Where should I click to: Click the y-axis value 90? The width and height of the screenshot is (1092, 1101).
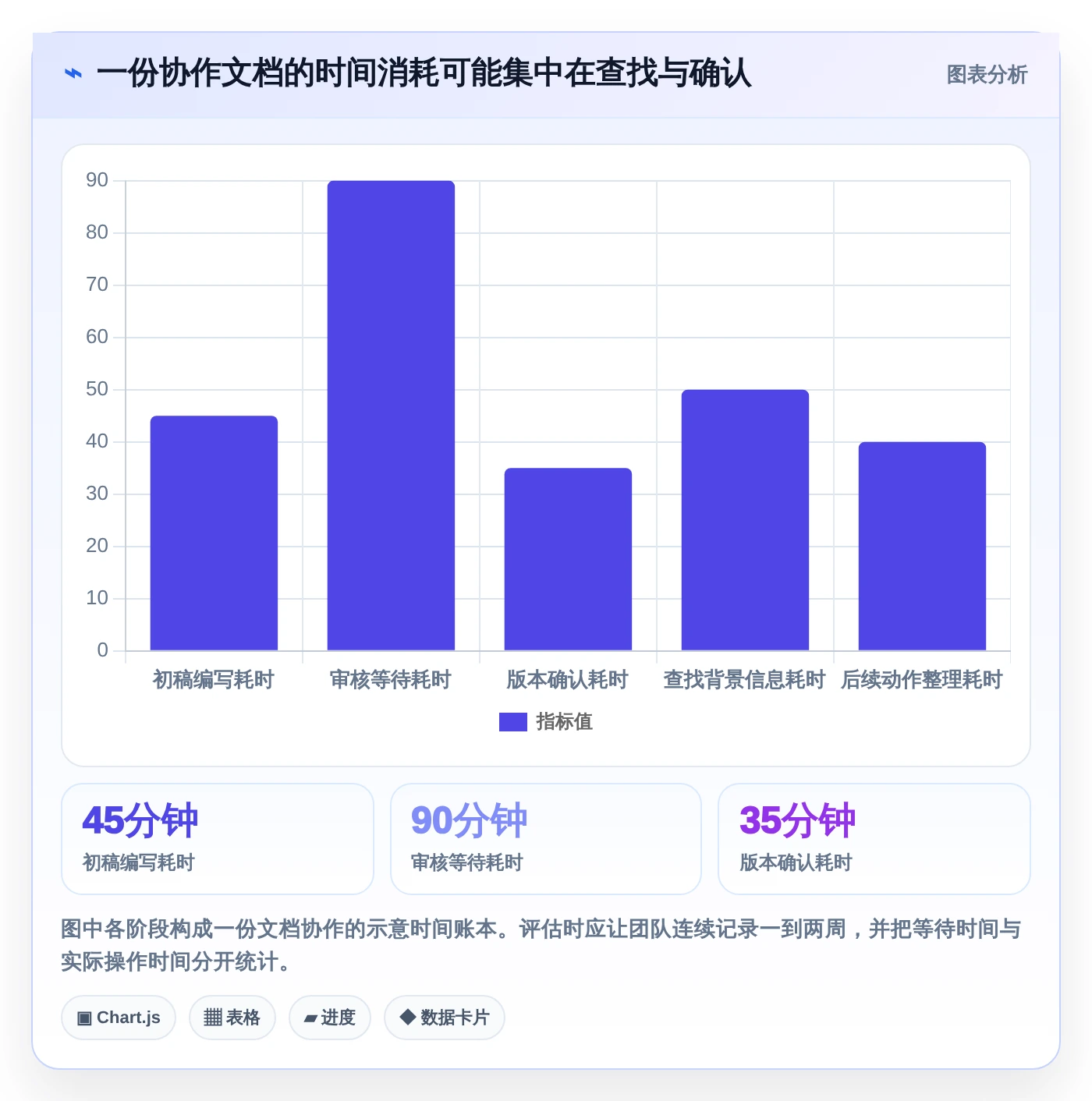click(97, 180)
